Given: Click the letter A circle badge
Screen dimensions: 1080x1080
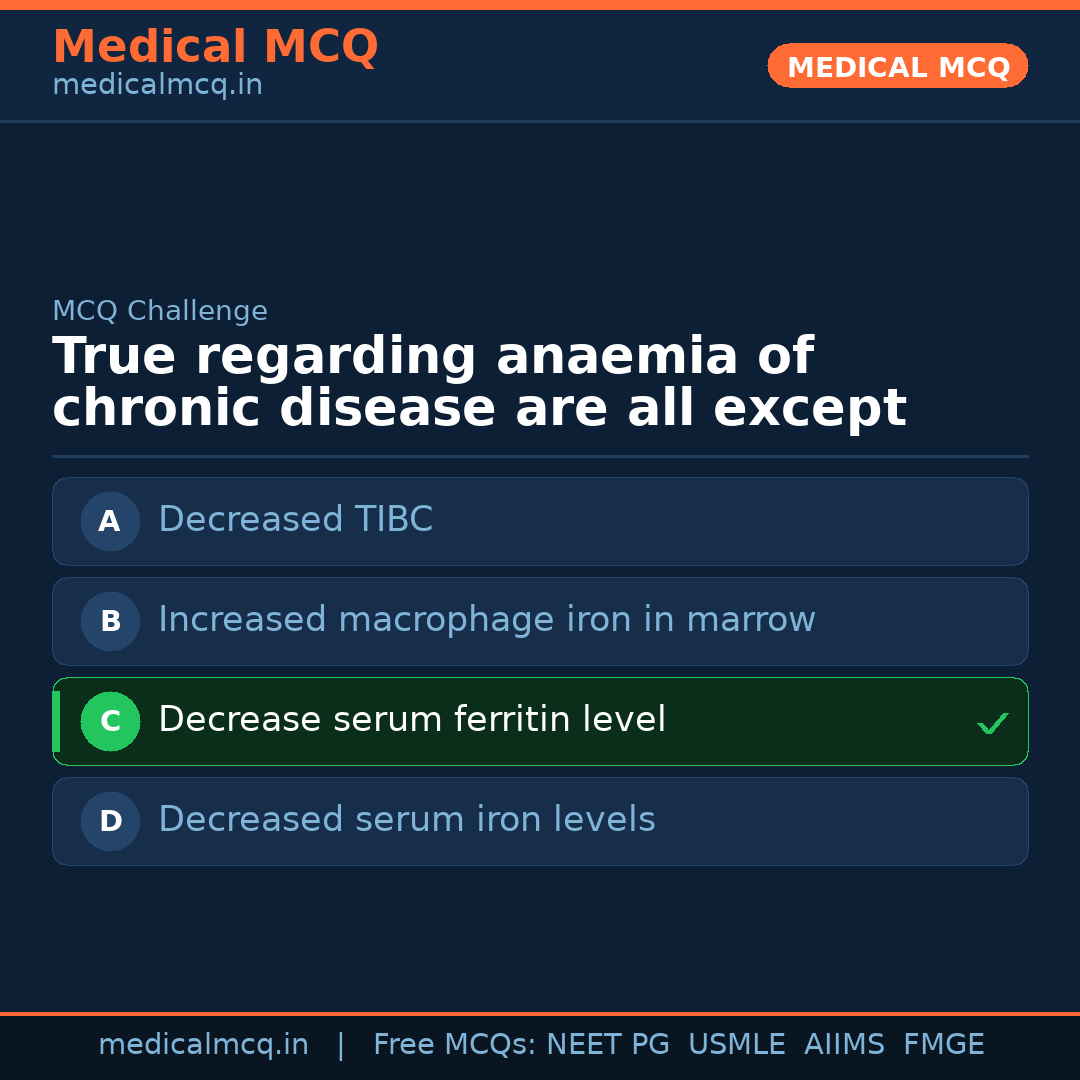Looking at the screenshot, I should click(x=110, y=521).
